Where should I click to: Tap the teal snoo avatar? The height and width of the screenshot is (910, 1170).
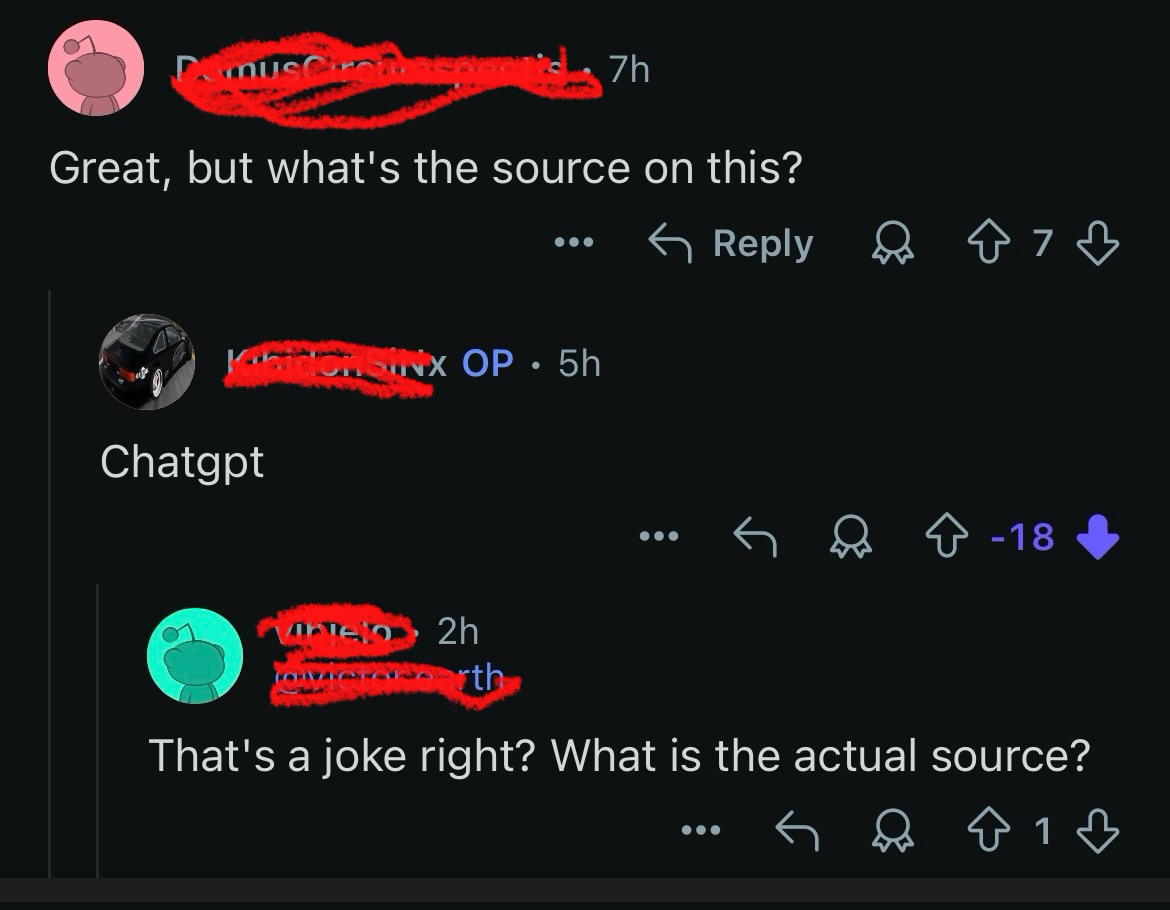pyautogui.click(x=195, y=655)
